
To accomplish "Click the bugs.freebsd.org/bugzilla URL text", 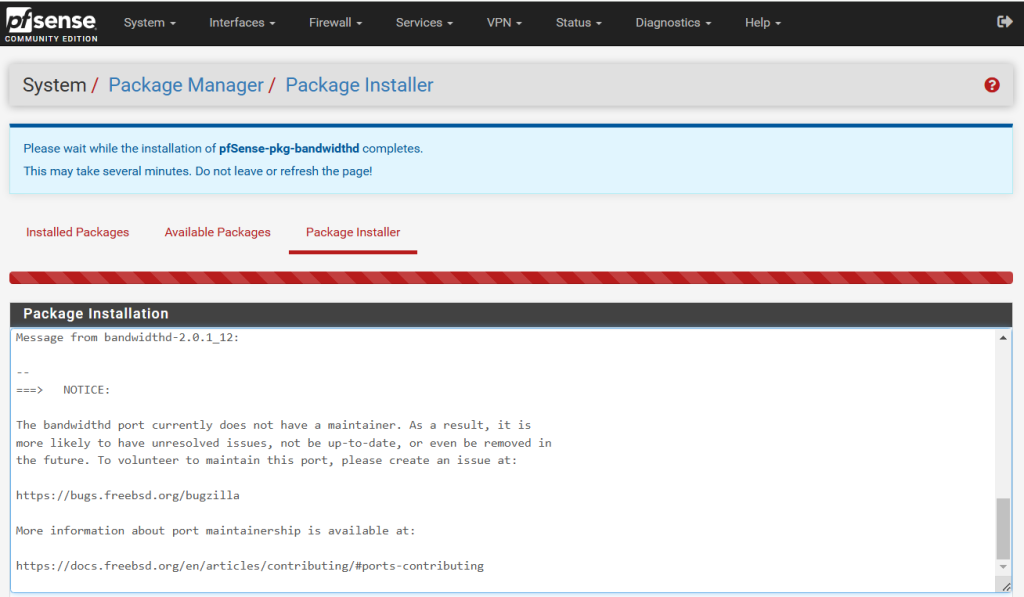I will (128, 496).
